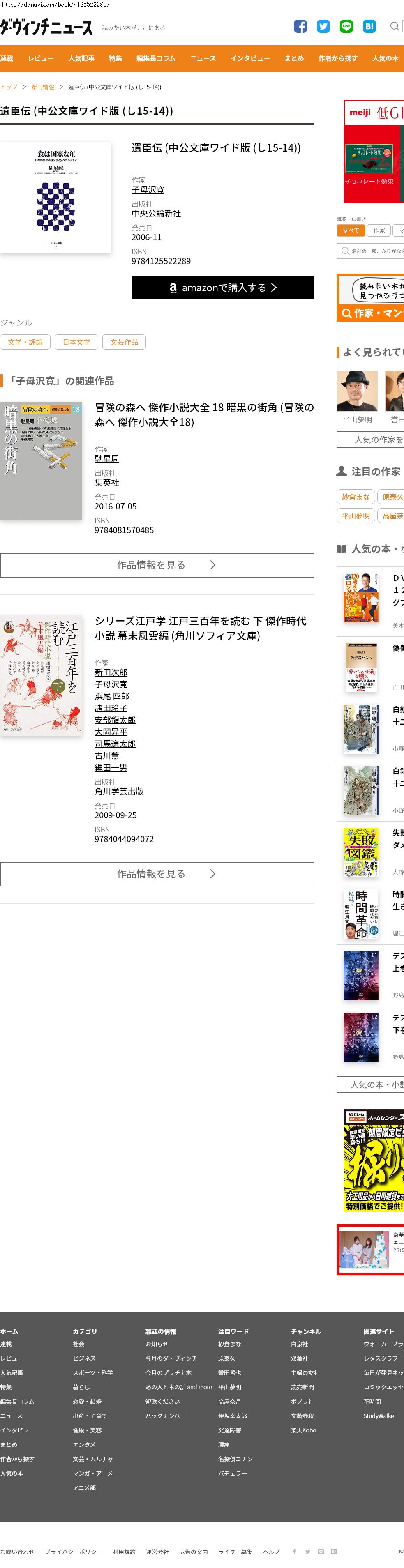Click the ダ・ヴィンチニュース logo
This screenshot has height=1568, width=404.
[46, 28]
